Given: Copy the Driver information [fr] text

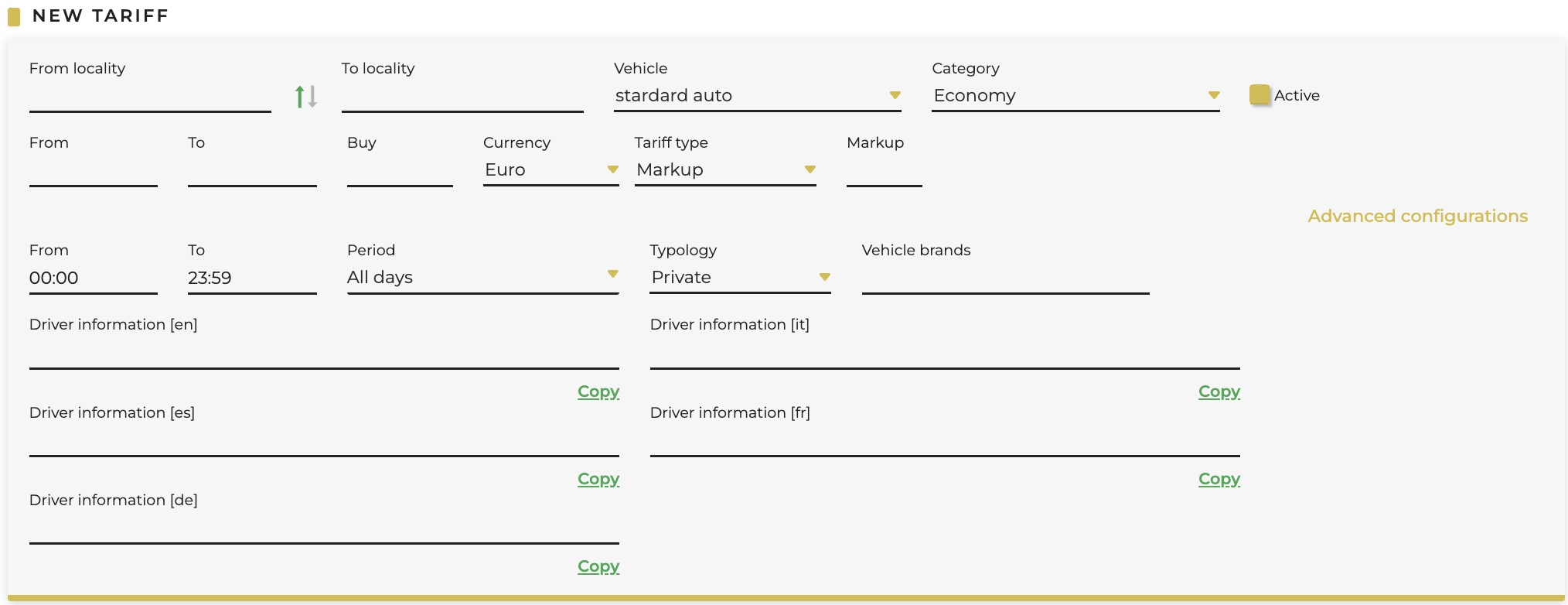Looking at the screenshot, I should click(1219, 479).
